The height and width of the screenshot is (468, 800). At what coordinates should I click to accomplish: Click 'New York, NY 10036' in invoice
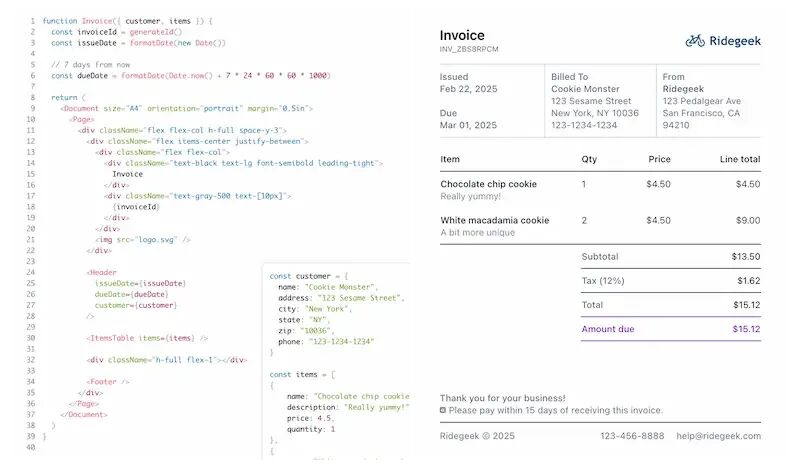pyautogui.click(x=595, y=113)
